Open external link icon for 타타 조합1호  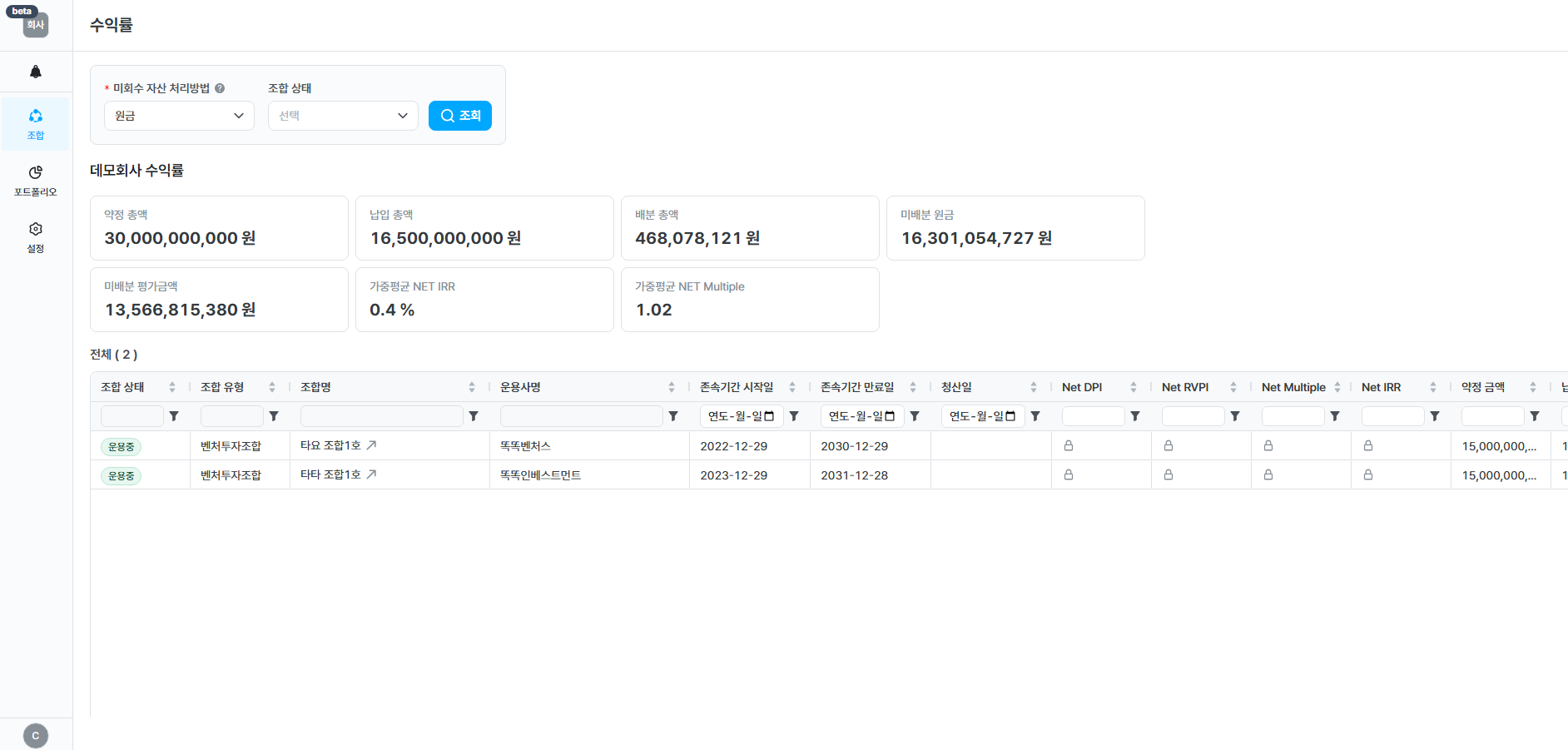tap(371, 474)
